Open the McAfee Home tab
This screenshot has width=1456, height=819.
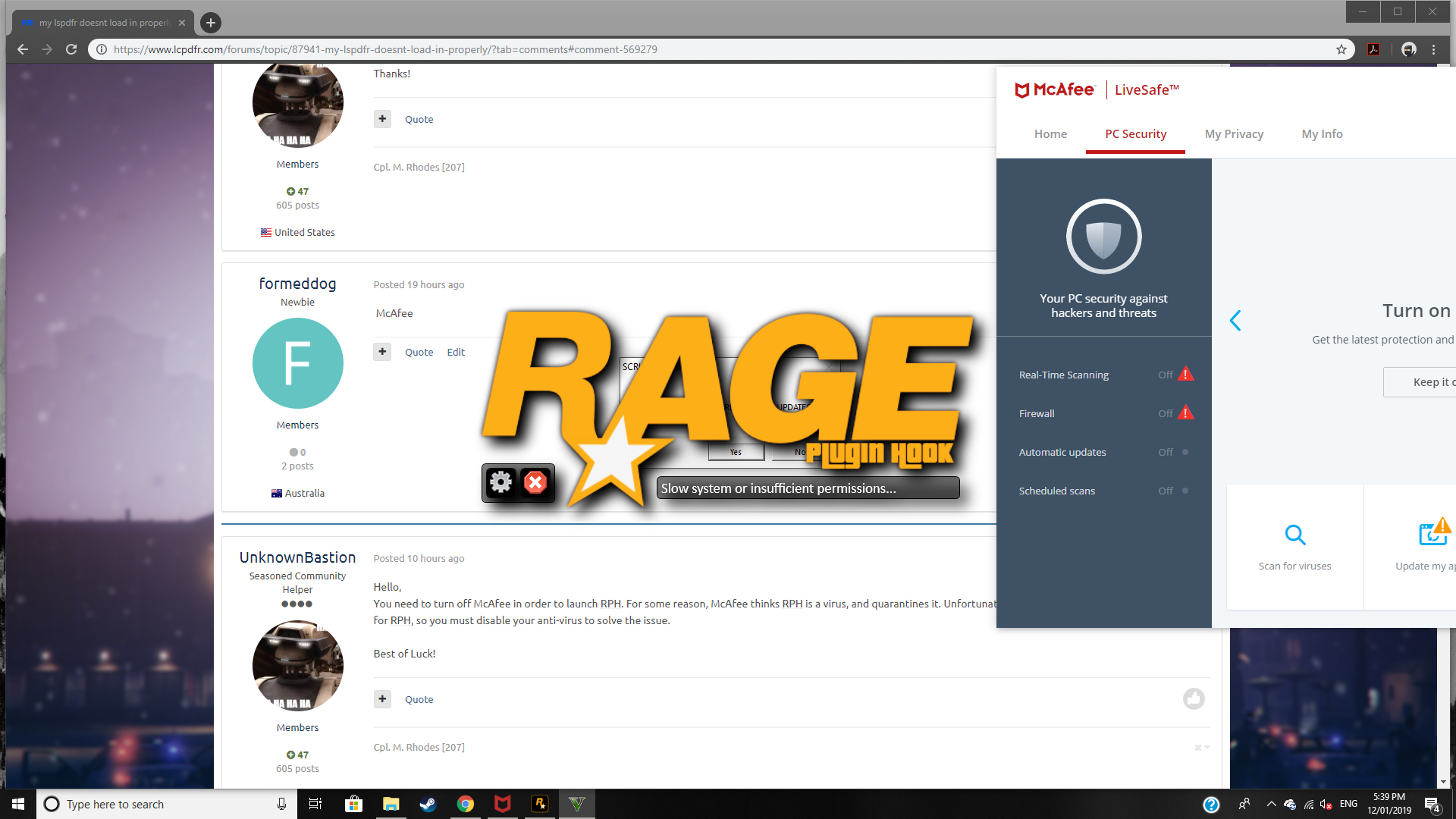(1050, 134)
